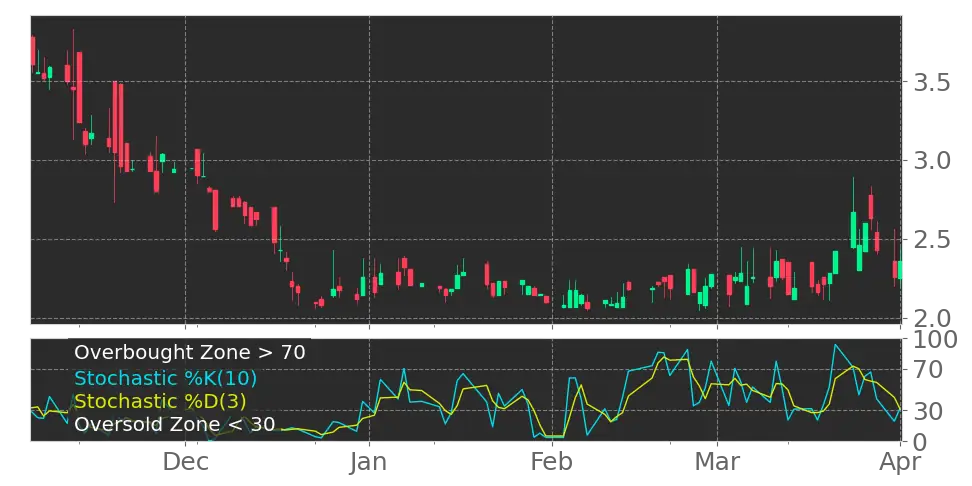Click the second price label from the top
The height and width of the screenshot is (486, 972).
(928, 159)
